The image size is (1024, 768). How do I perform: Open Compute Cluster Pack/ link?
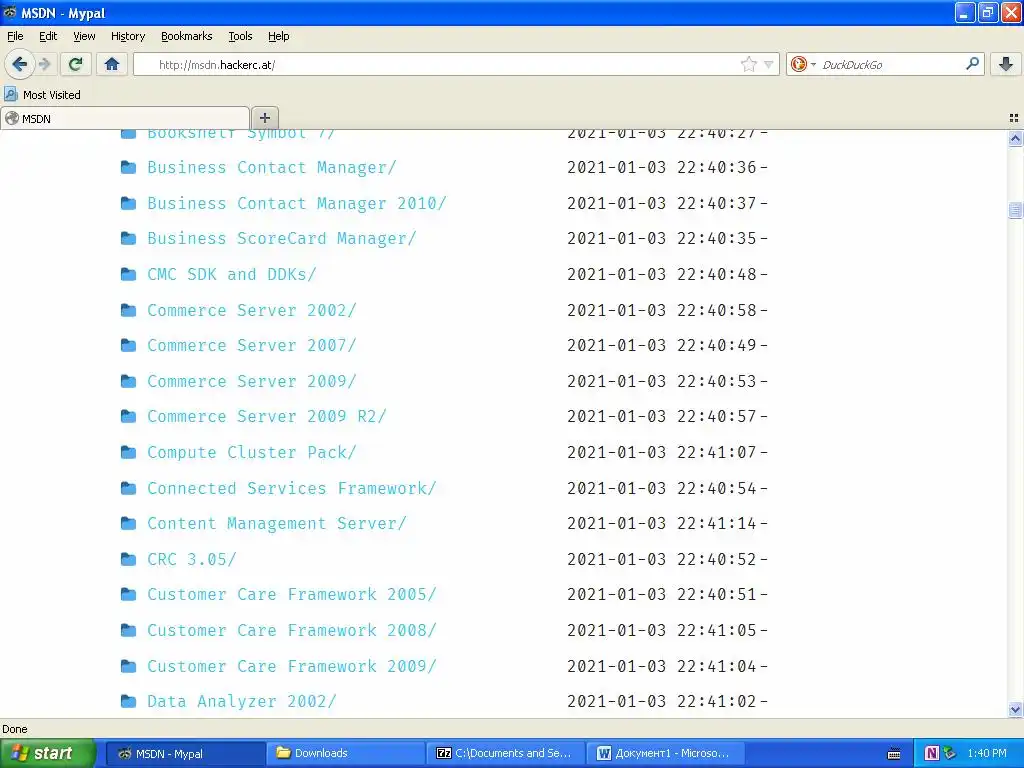[x=251, y=453]
